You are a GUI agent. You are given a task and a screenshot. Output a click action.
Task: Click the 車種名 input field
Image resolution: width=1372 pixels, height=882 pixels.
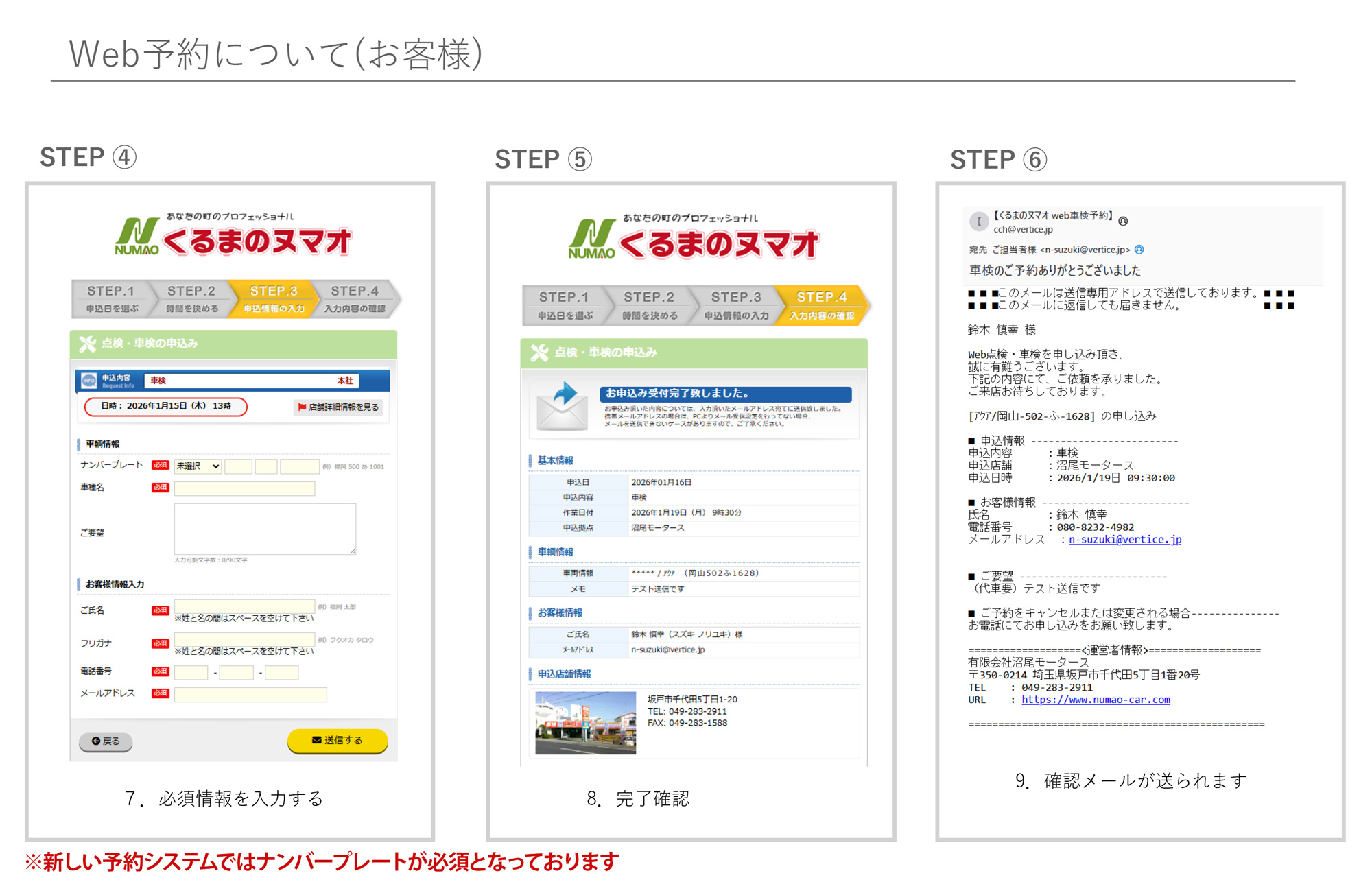[244, 489]
